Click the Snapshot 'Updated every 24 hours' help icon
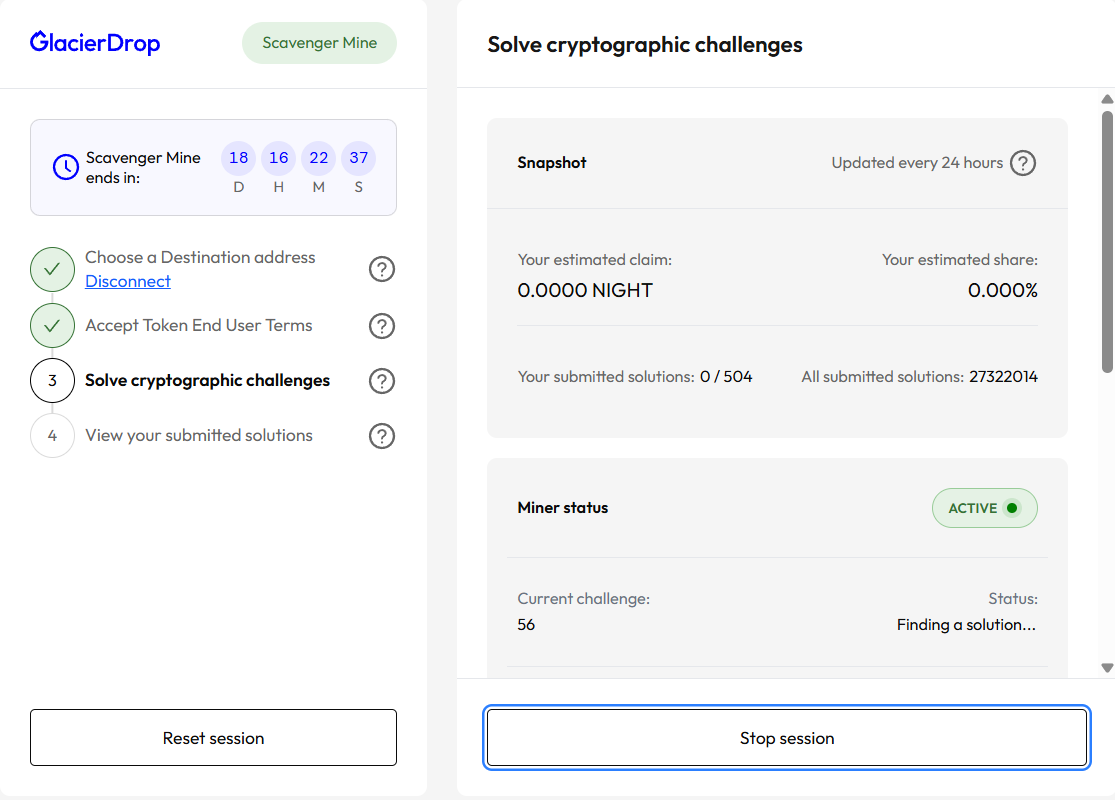Viewport: 1115px width, 800px height. point(1022,163)
